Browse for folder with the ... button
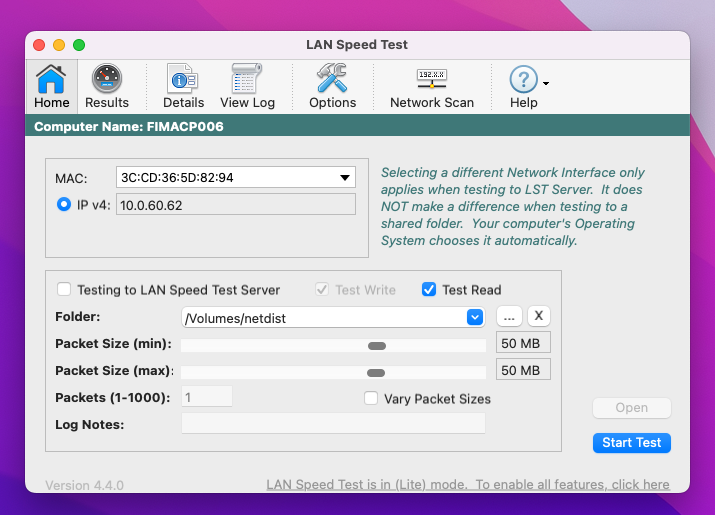715x515 pixels. pyautogui.click(x=509, y=316)
